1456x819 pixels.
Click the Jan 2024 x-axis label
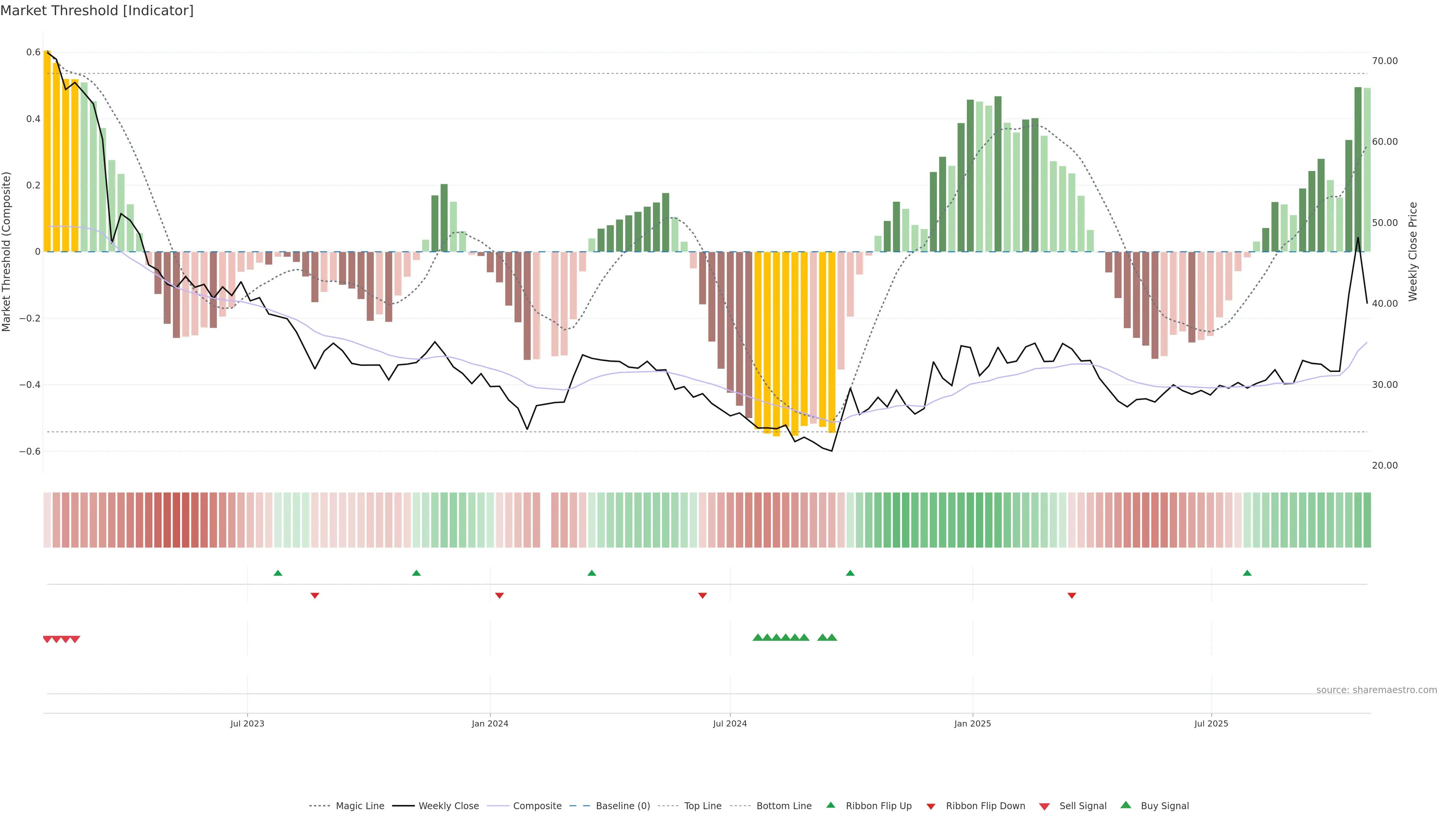click(490, 723)
